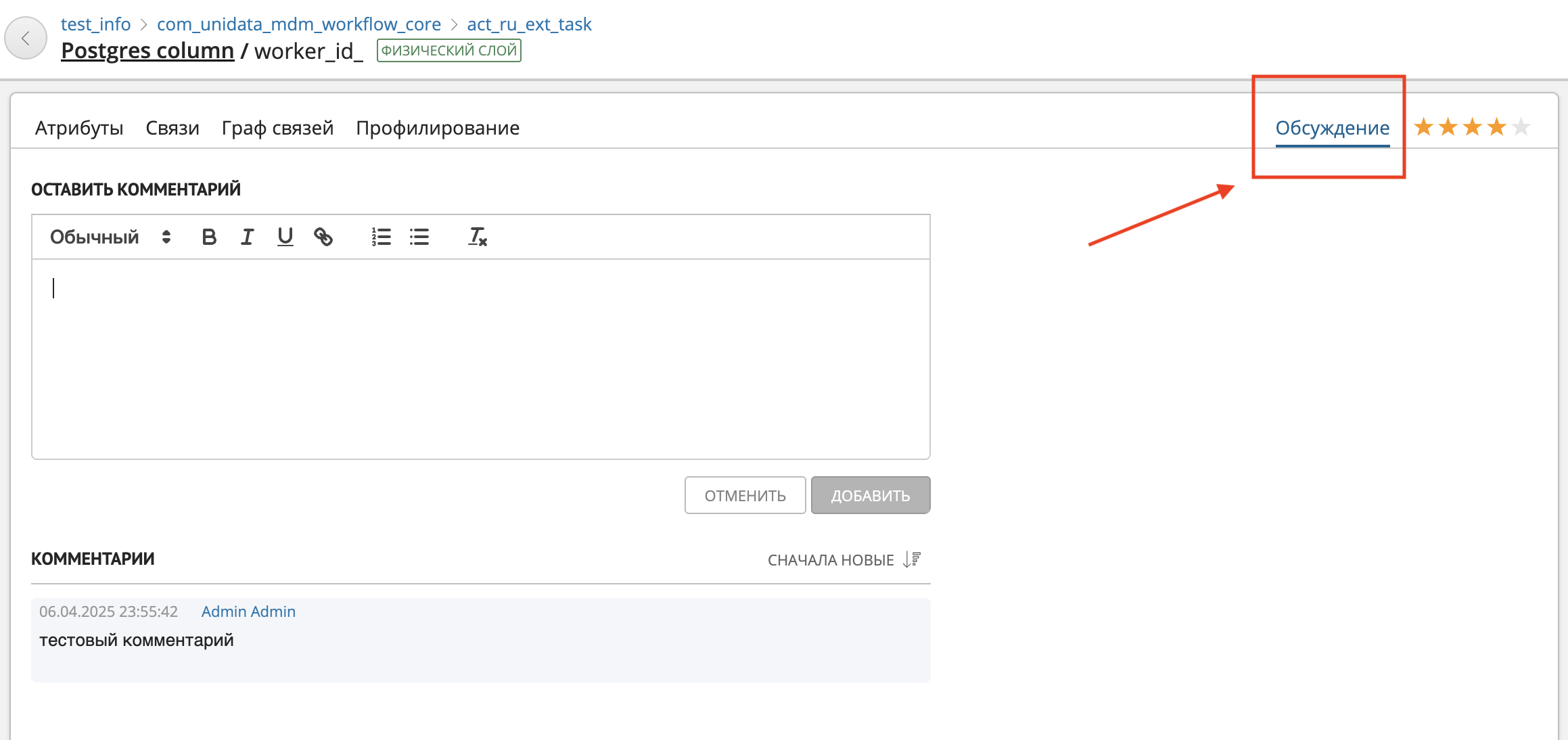
Task: Set rating to one star
Action: tap(1423, 127)
